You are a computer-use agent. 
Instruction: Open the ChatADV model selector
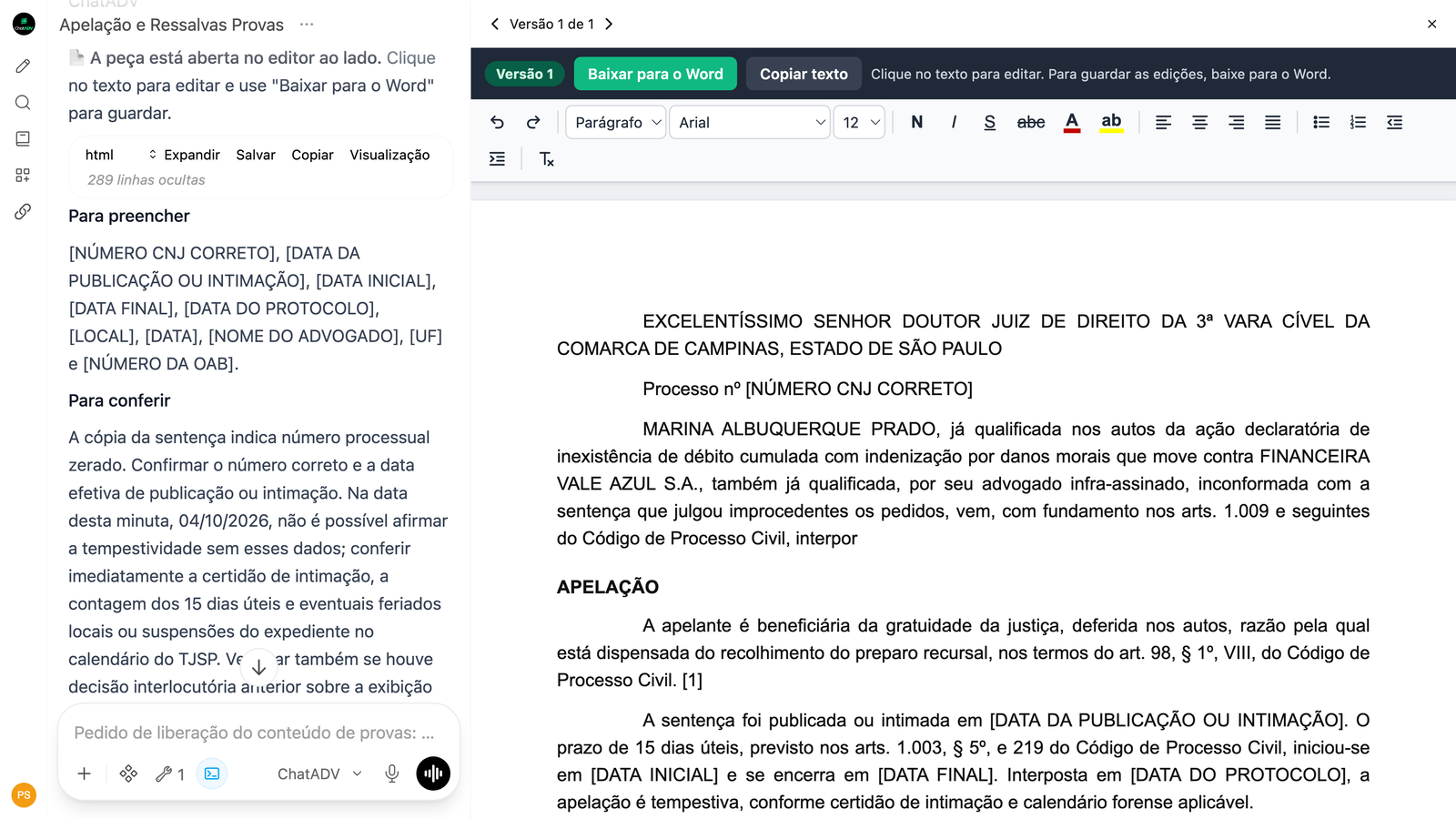pos(319,773)
